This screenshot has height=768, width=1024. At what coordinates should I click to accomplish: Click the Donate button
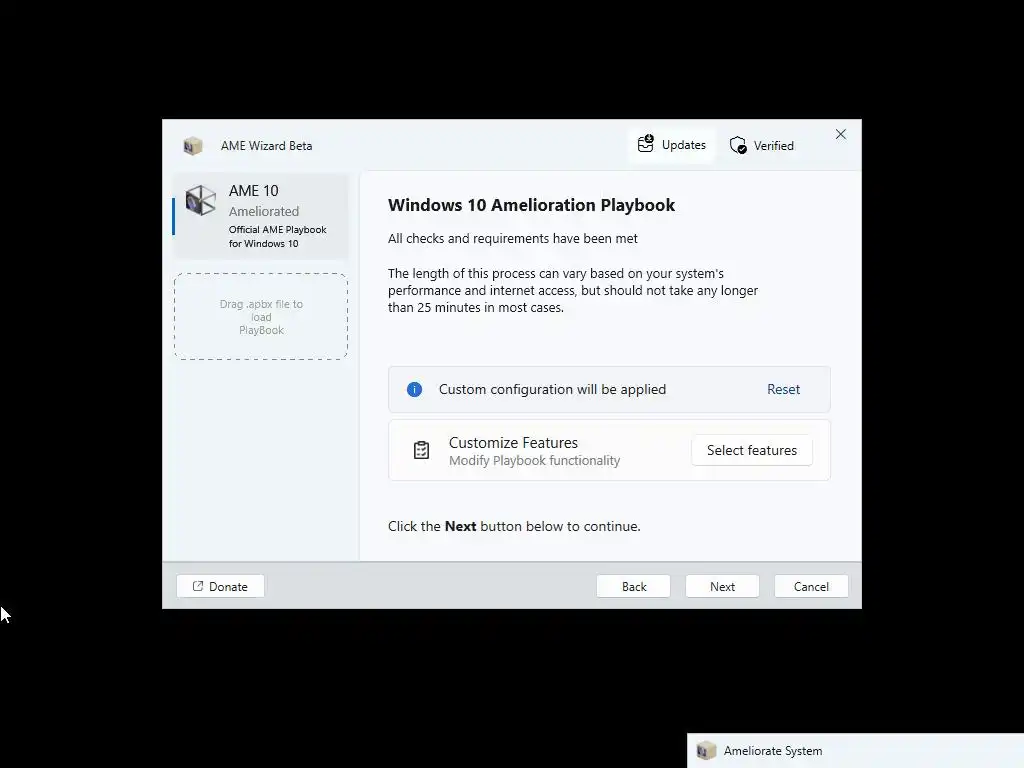pos(220,586)
